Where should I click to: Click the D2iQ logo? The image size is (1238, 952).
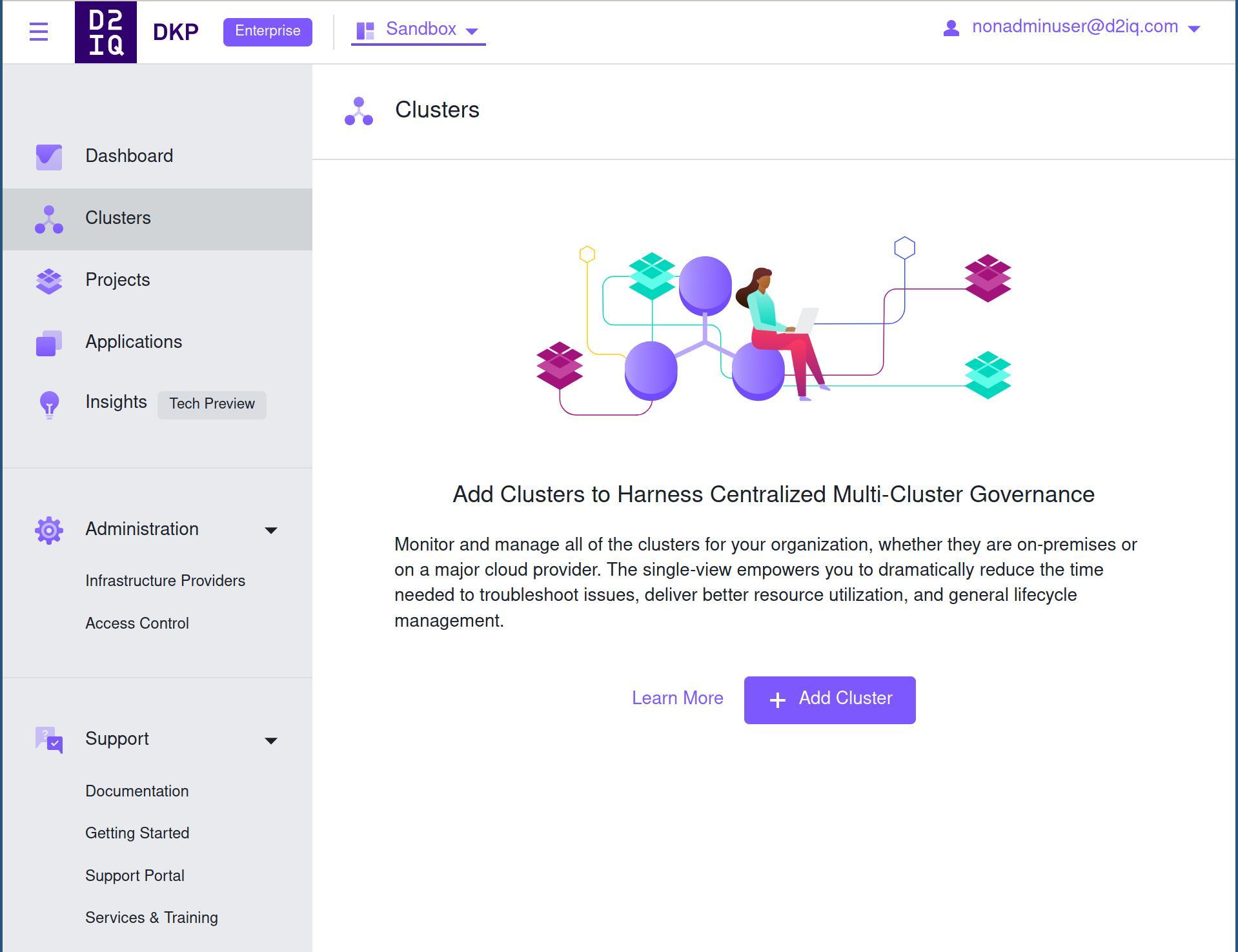tap(106, 32)
